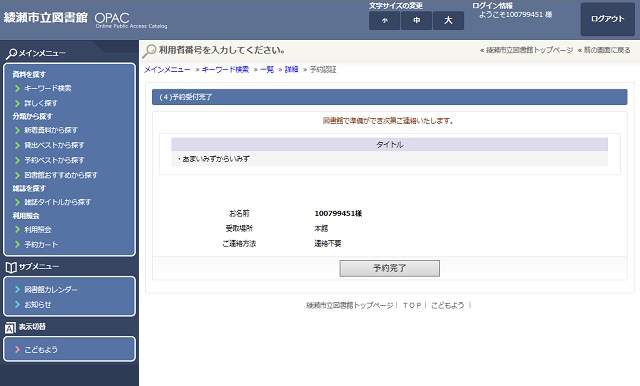Click the green arrow next to キーワード検索
The height and width of the screenshot is (386, 640).
tap(17, 89)
